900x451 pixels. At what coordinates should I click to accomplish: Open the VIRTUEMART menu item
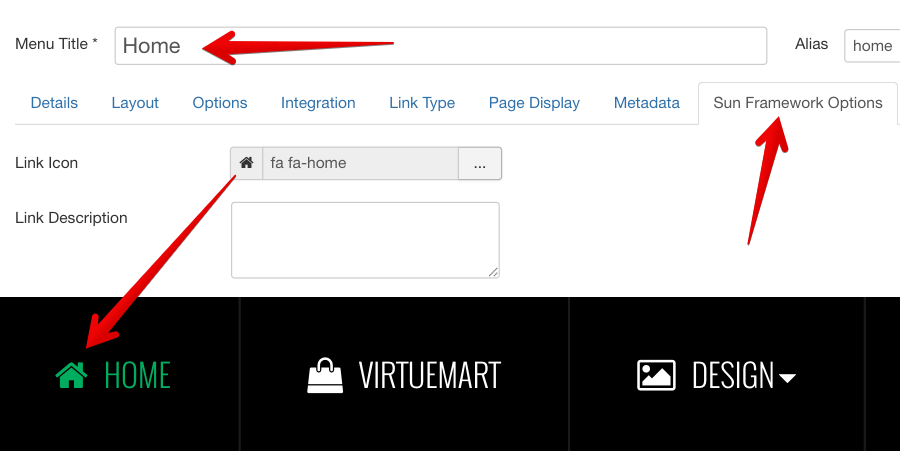click(429, 375)
